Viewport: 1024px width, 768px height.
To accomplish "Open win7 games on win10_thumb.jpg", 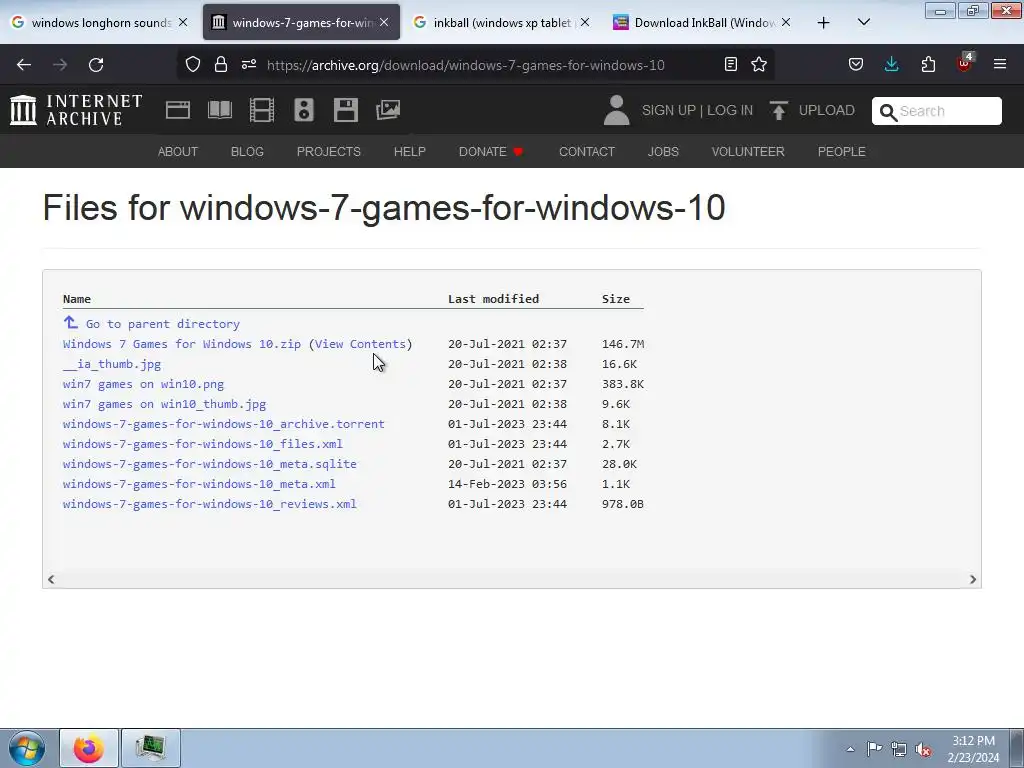I will [164, 404].
